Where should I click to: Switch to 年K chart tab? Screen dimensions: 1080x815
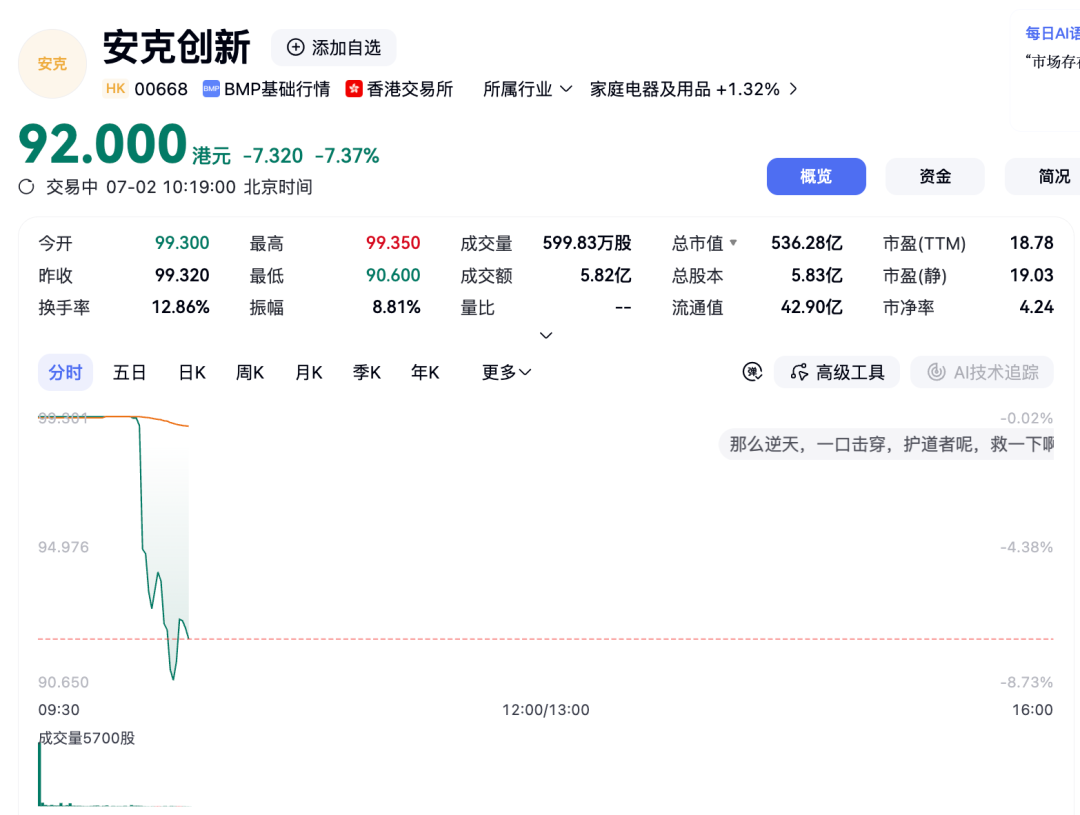(425, 372)
